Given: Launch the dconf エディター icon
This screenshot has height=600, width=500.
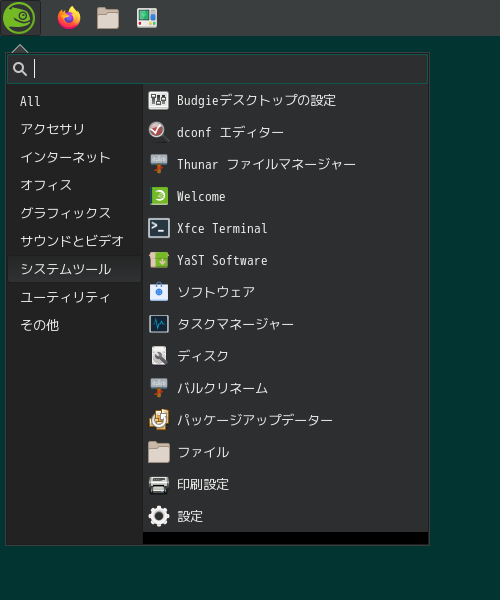Looking at the screenshot, I should tap(159, 132).
